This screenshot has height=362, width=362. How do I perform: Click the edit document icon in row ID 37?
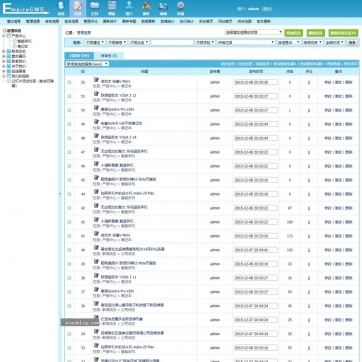[96, 290]
